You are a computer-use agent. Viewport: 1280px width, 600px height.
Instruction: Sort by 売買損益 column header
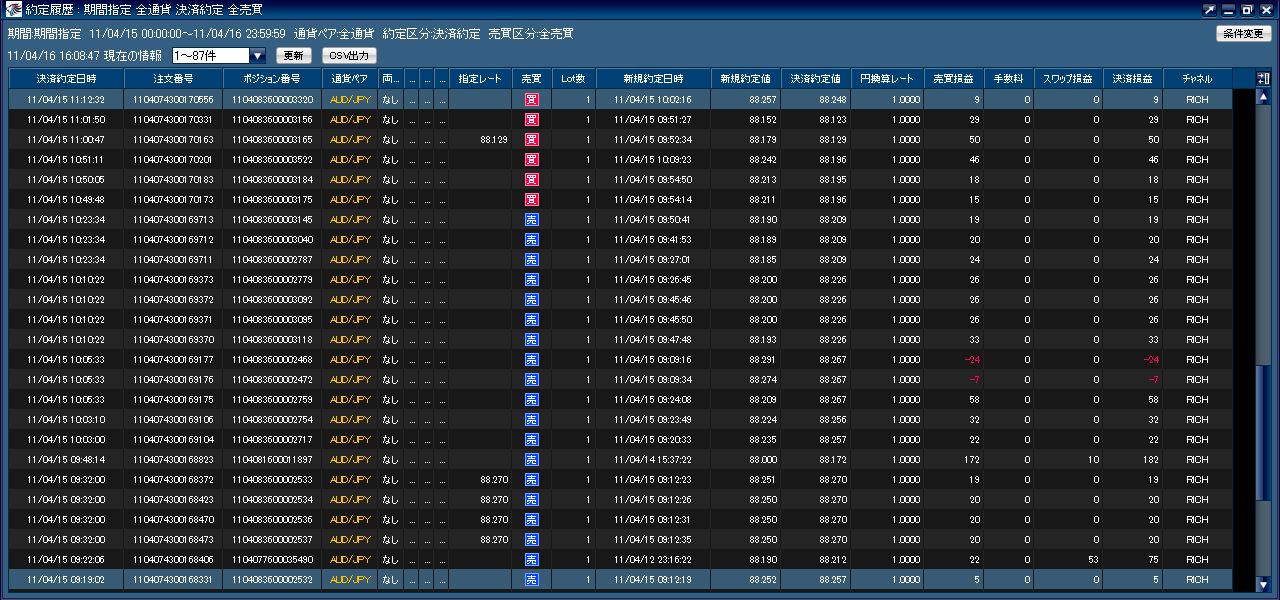(x=954, y=79)
